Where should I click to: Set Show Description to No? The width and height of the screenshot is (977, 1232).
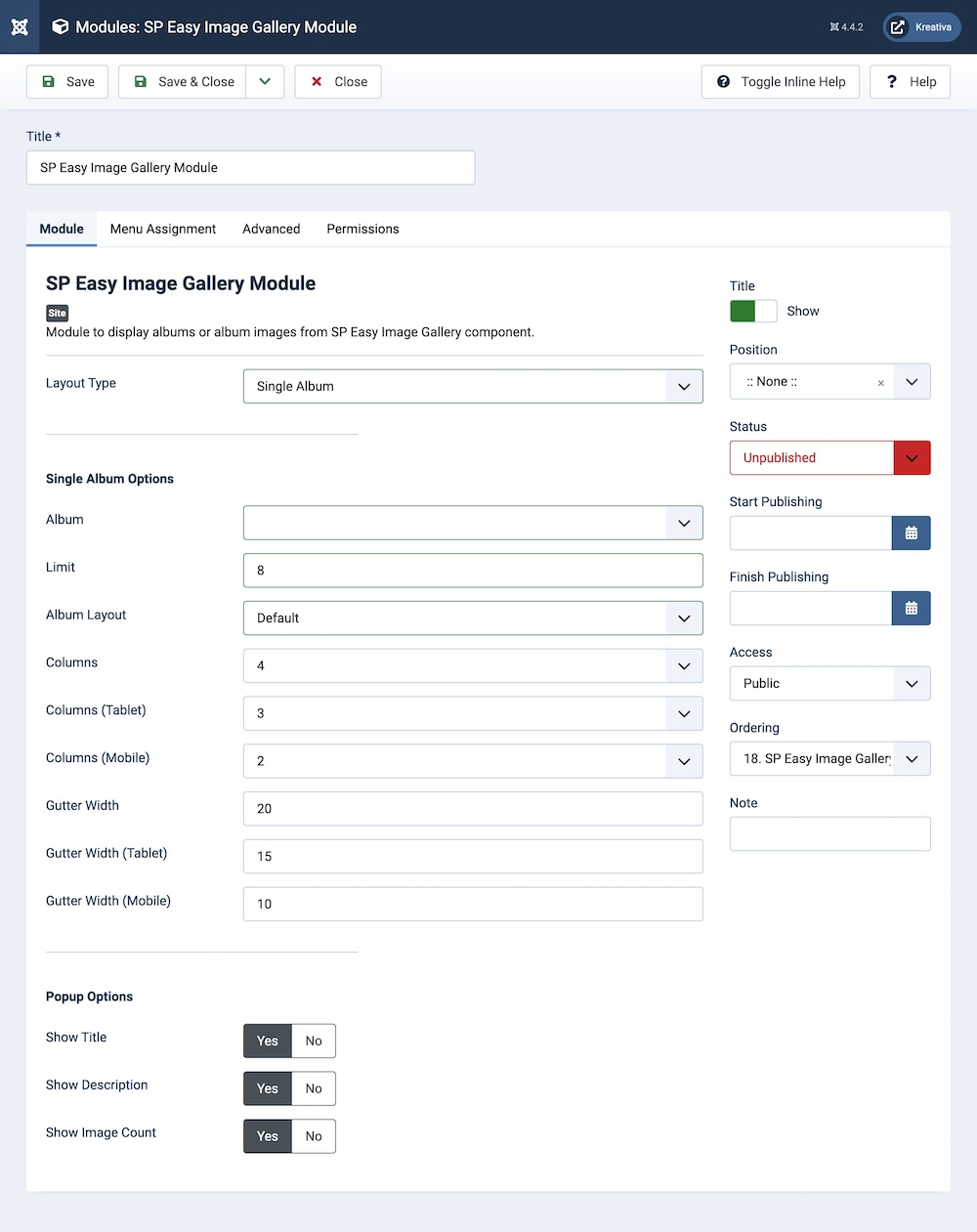click(313, 1089)
